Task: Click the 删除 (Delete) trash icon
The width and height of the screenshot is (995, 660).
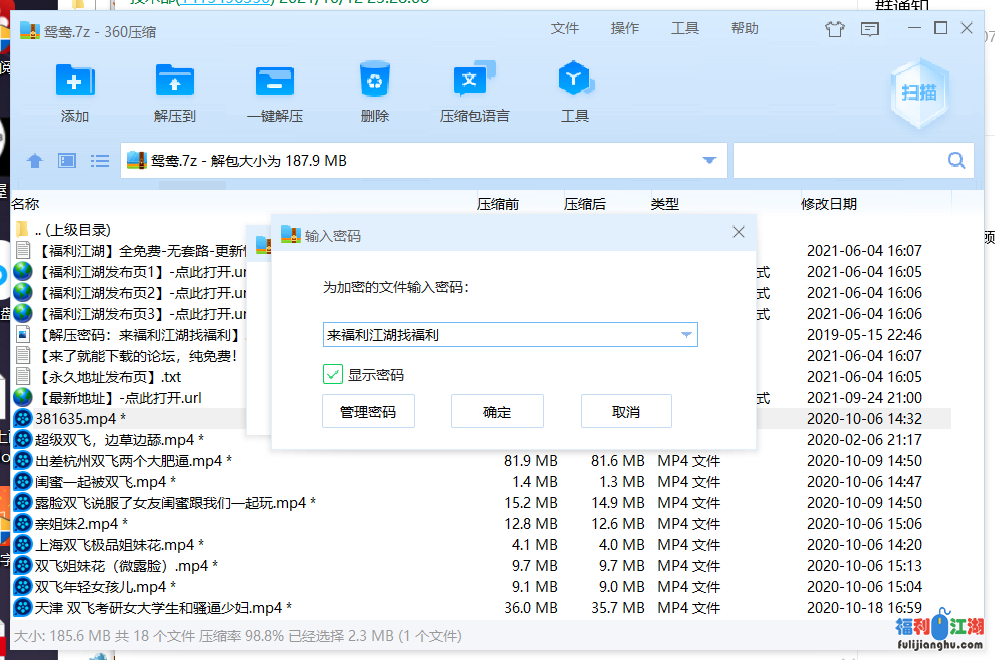Action: tap(374, 81)
